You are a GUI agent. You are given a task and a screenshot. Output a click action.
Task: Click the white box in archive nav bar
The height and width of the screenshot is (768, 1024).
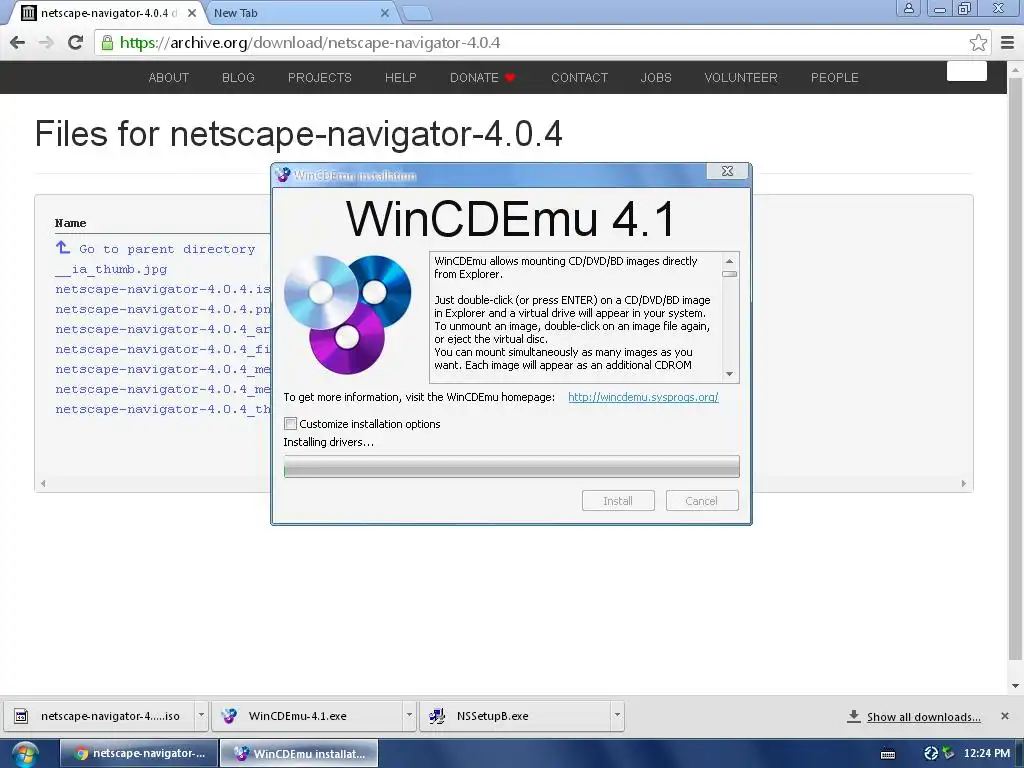click(967, 71)
